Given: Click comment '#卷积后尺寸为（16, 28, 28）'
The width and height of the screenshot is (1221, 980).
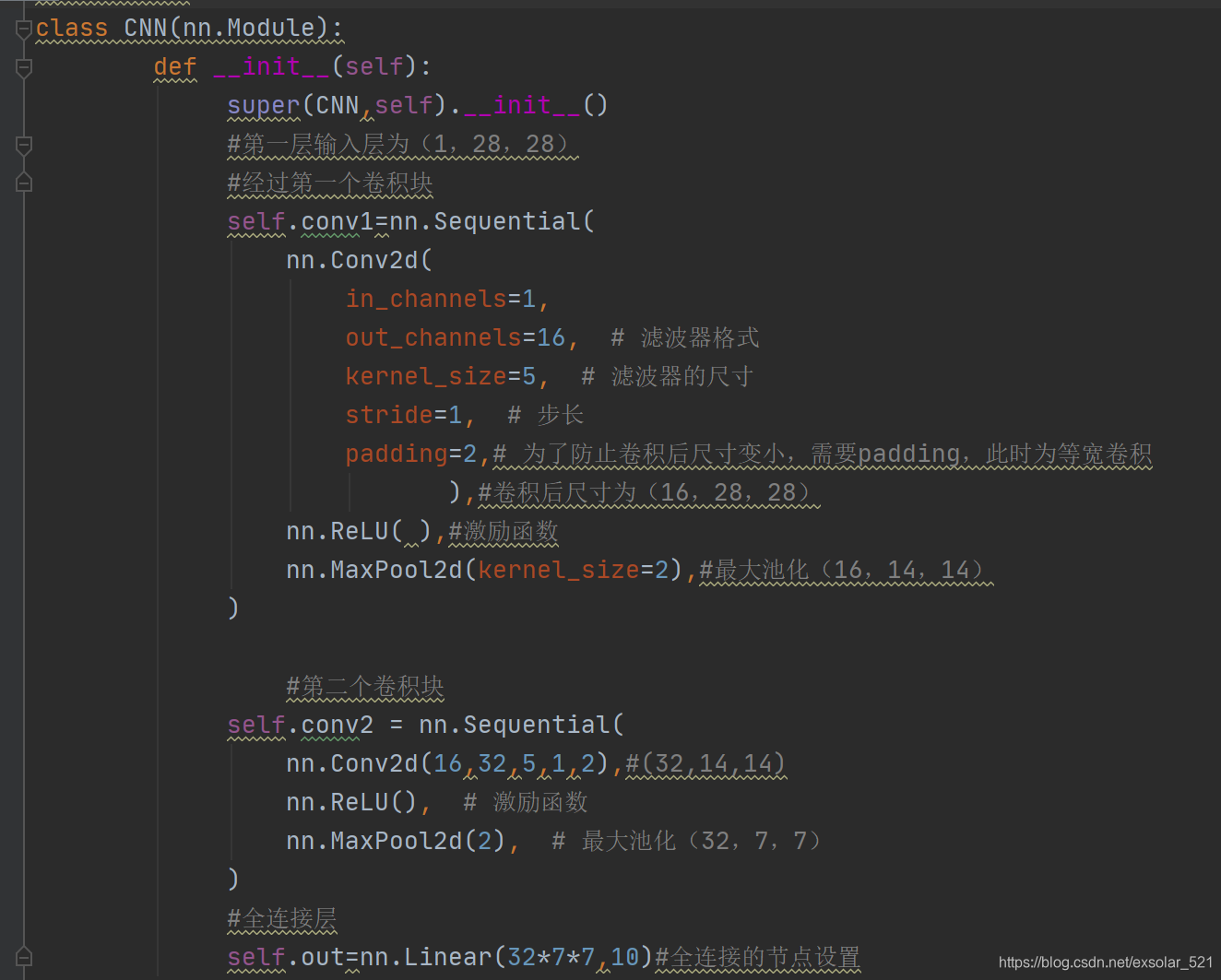Looking at the screenshot, I should tap(648, 493).
